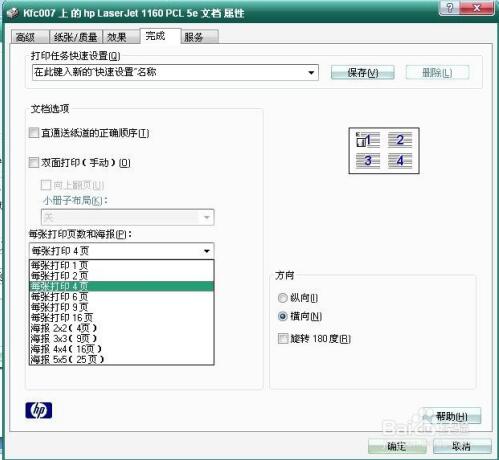Choose 每张打印 6 页 from list
Image resolution: width=499 pixels, height=460 pixels.
click(x=121, y=296)
